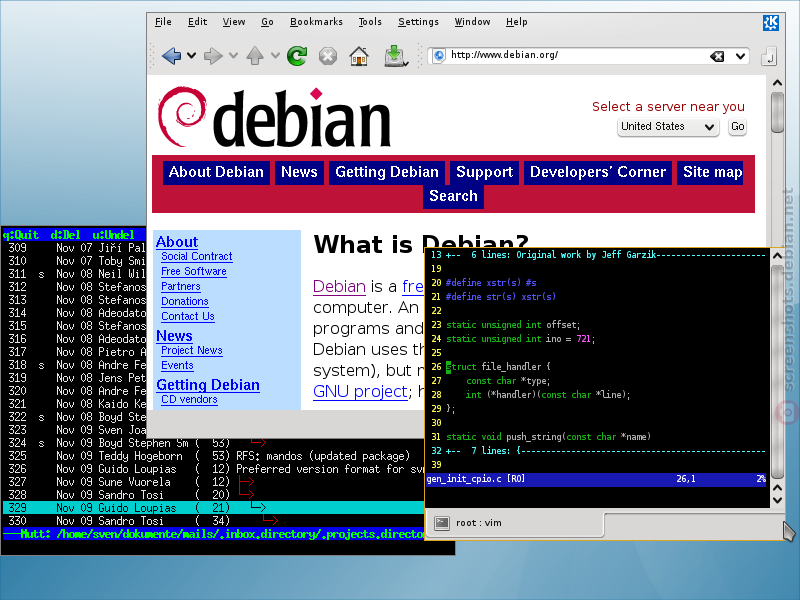Click the KDE gear logo in the Konqueror menu bar

[771, 22]
